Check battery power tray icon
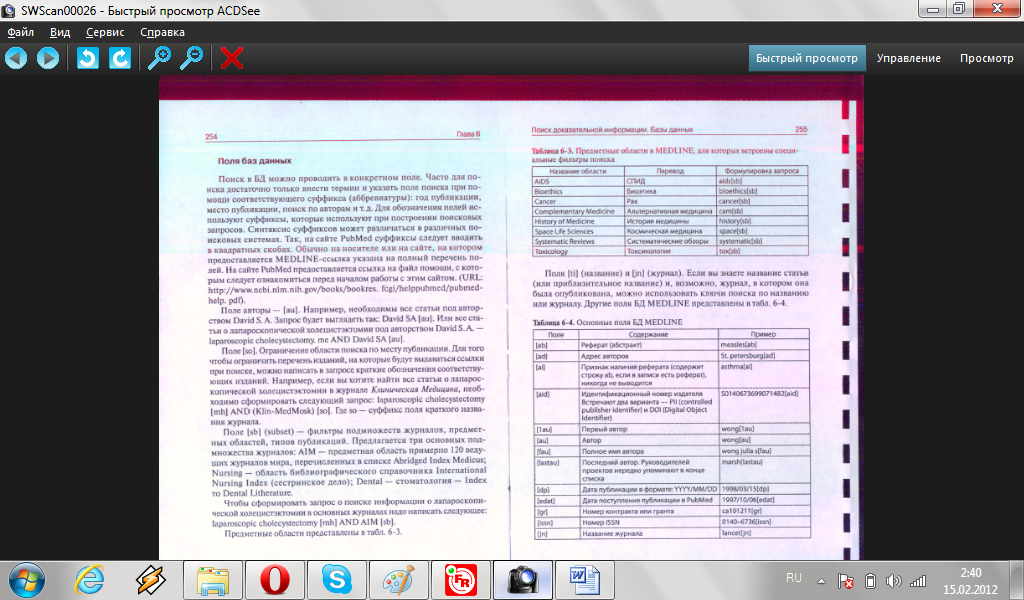Viewport: 1024px width, 600px height. pos(870,580)
